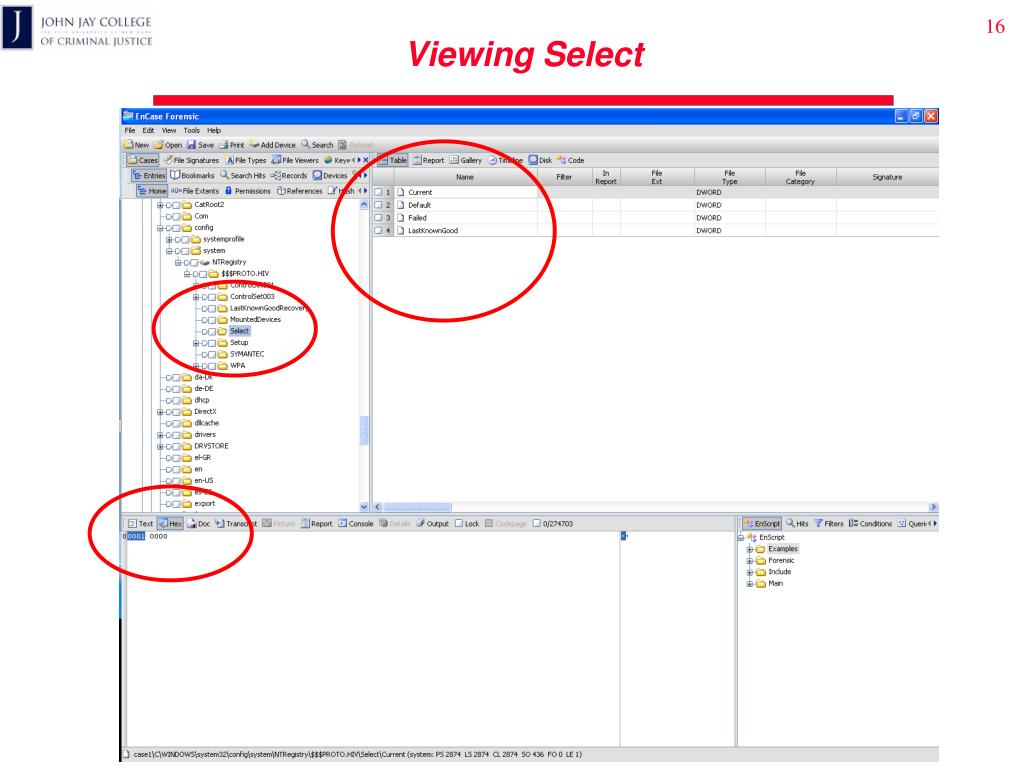Expand the CatRoot2 folder
The image size is (1024, 768).
(x=160, y=205)
